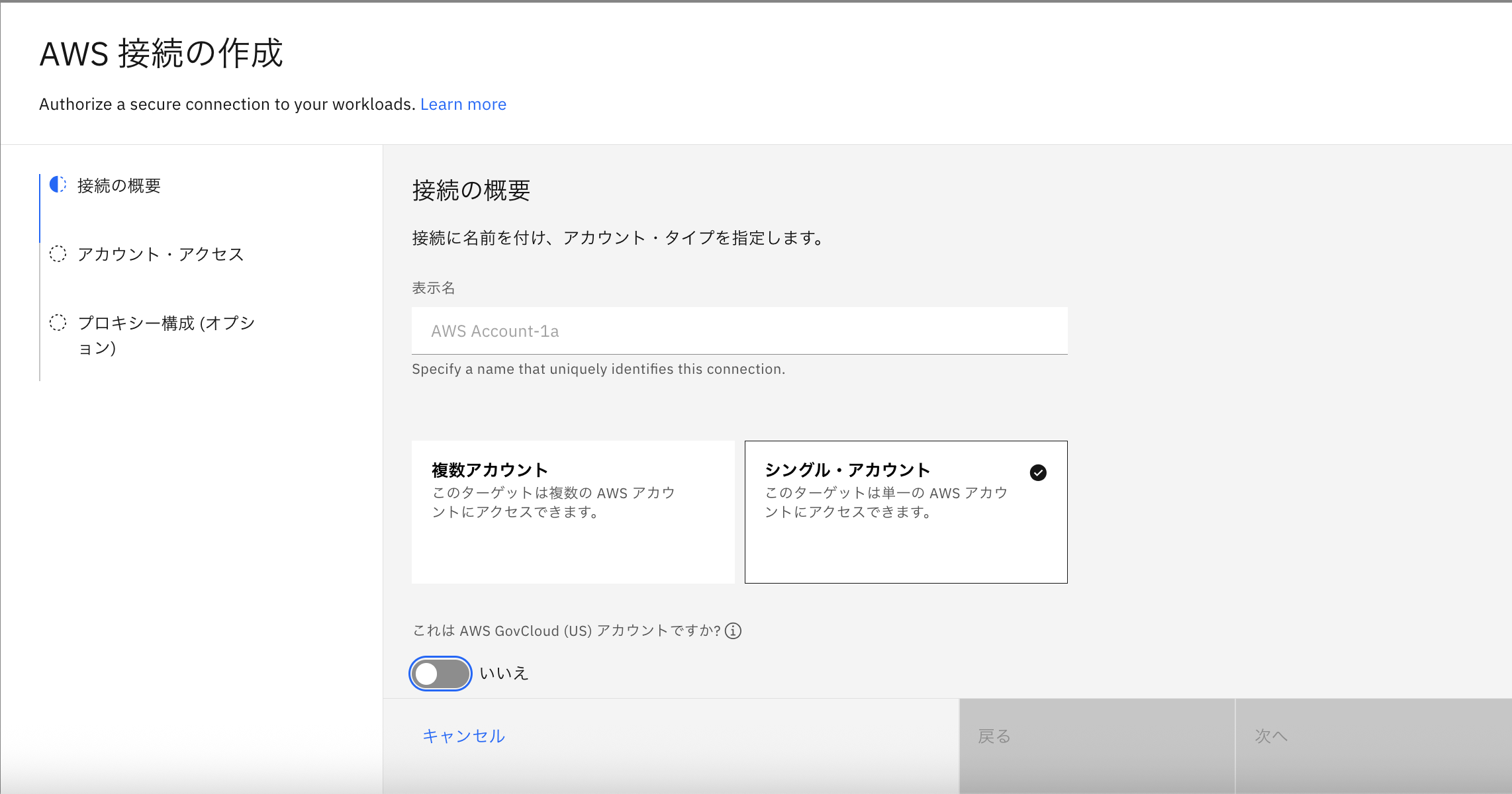Click the half-filled progress icon for 接続の概要
This screenshot has height=794, width=1512.
pyautogui.click(x=58, y=185)
